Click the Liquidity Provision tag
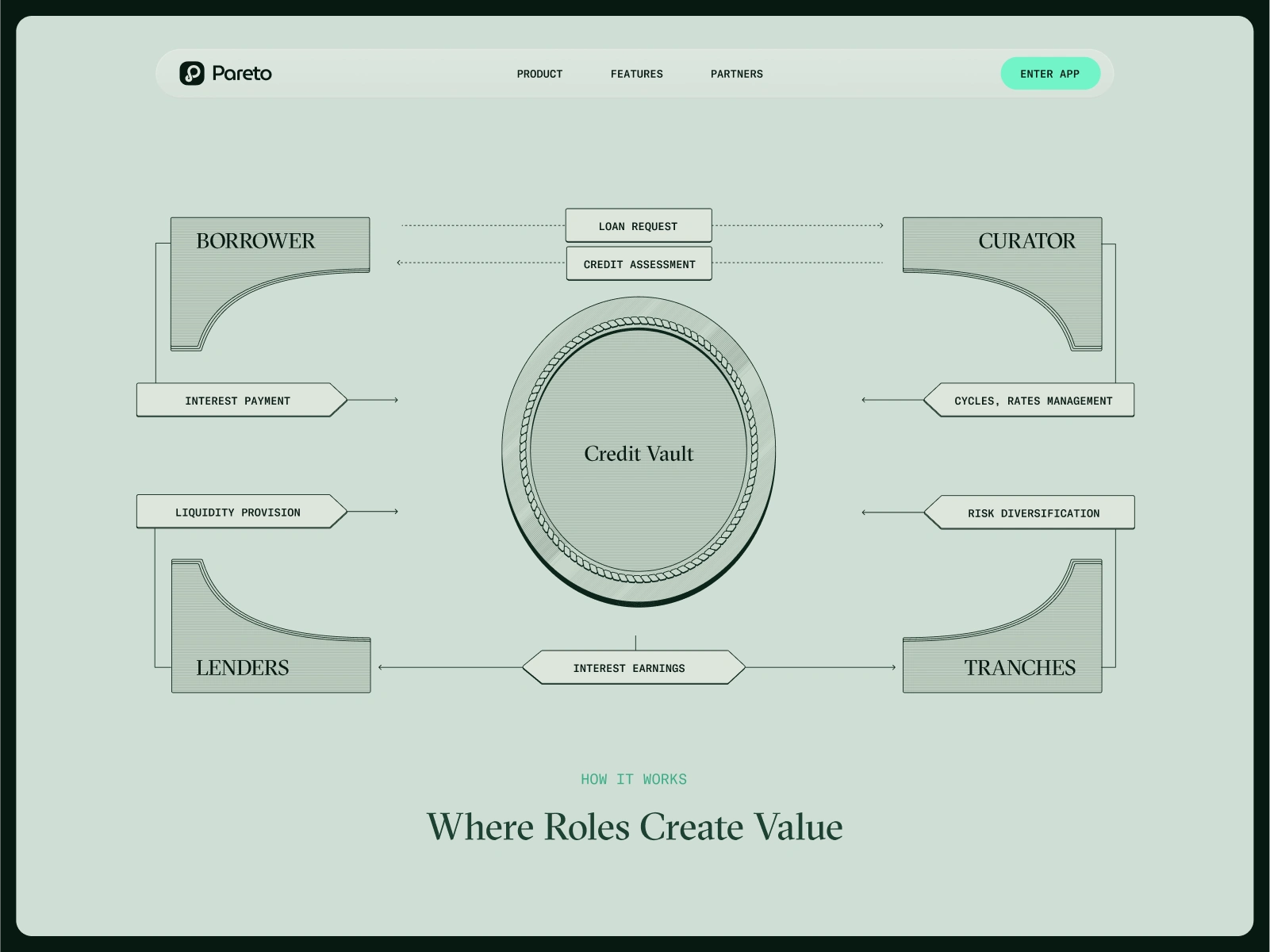 (x=242, y=512)
